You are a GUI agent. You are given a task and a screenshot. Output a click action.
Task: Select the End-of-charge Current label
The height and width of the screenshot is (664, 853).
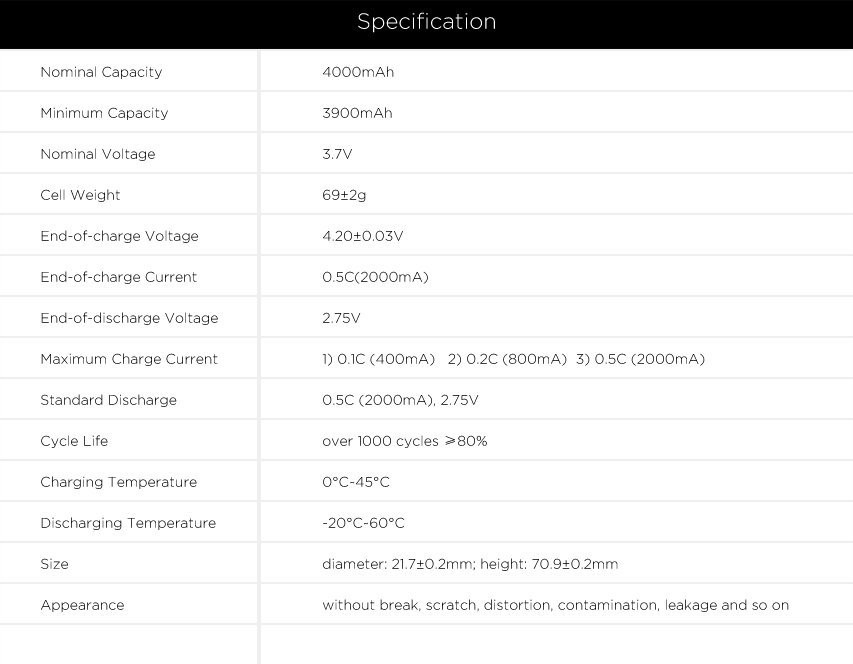(x=119, y=277)
